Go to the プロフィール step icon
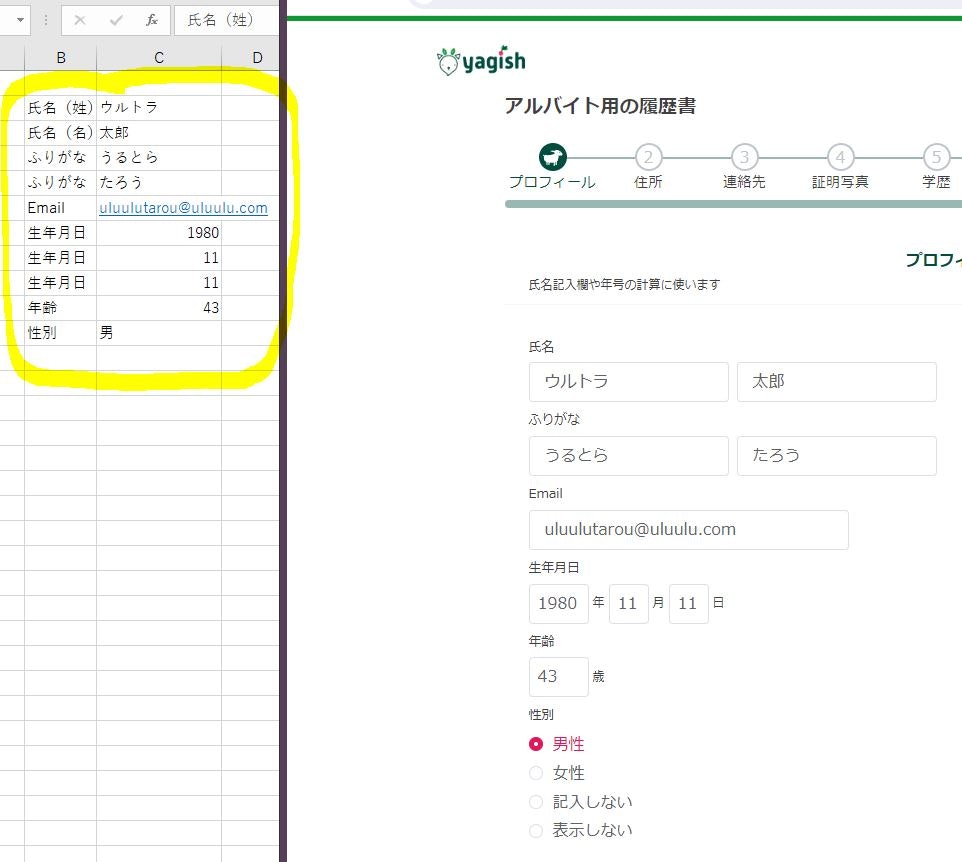The height and width of the screenshot is (862, 962). point(552,157)
